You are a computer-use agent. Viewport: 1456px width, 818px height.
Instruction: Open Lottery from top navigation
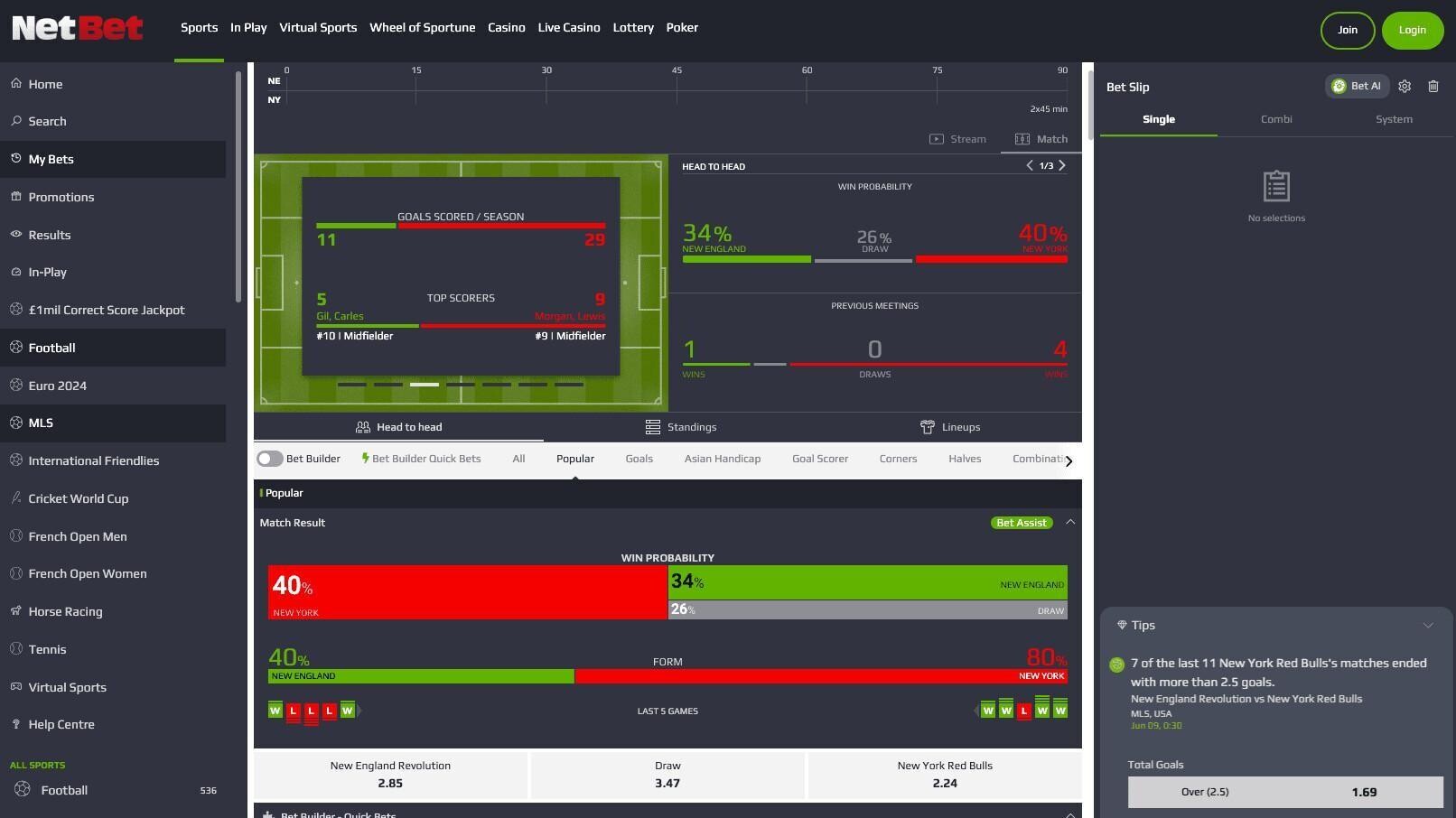(633, 28)
